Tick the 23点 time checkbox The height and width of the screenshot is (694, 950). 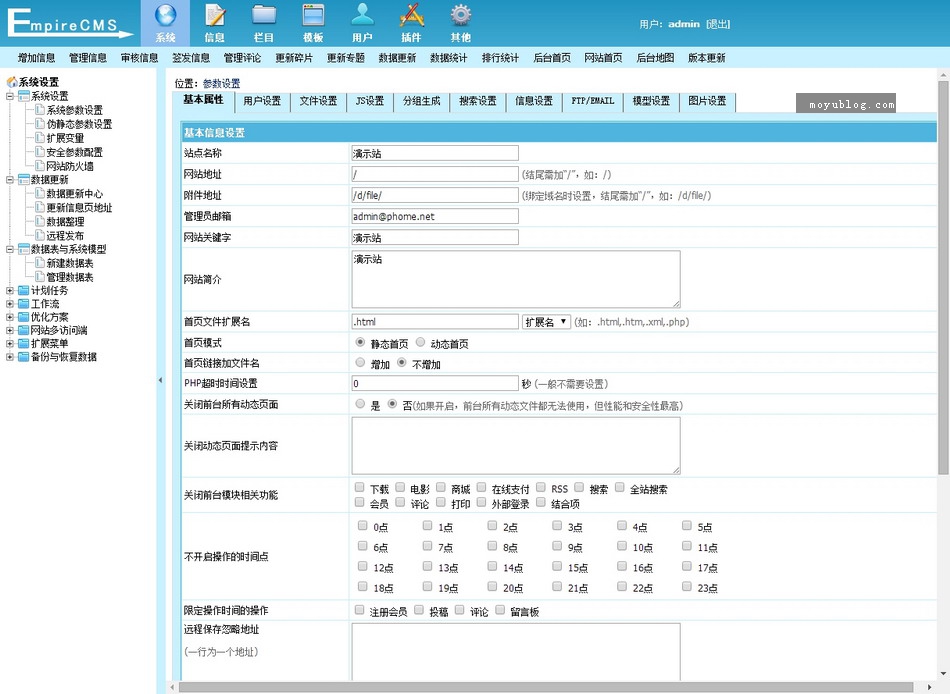686,586
